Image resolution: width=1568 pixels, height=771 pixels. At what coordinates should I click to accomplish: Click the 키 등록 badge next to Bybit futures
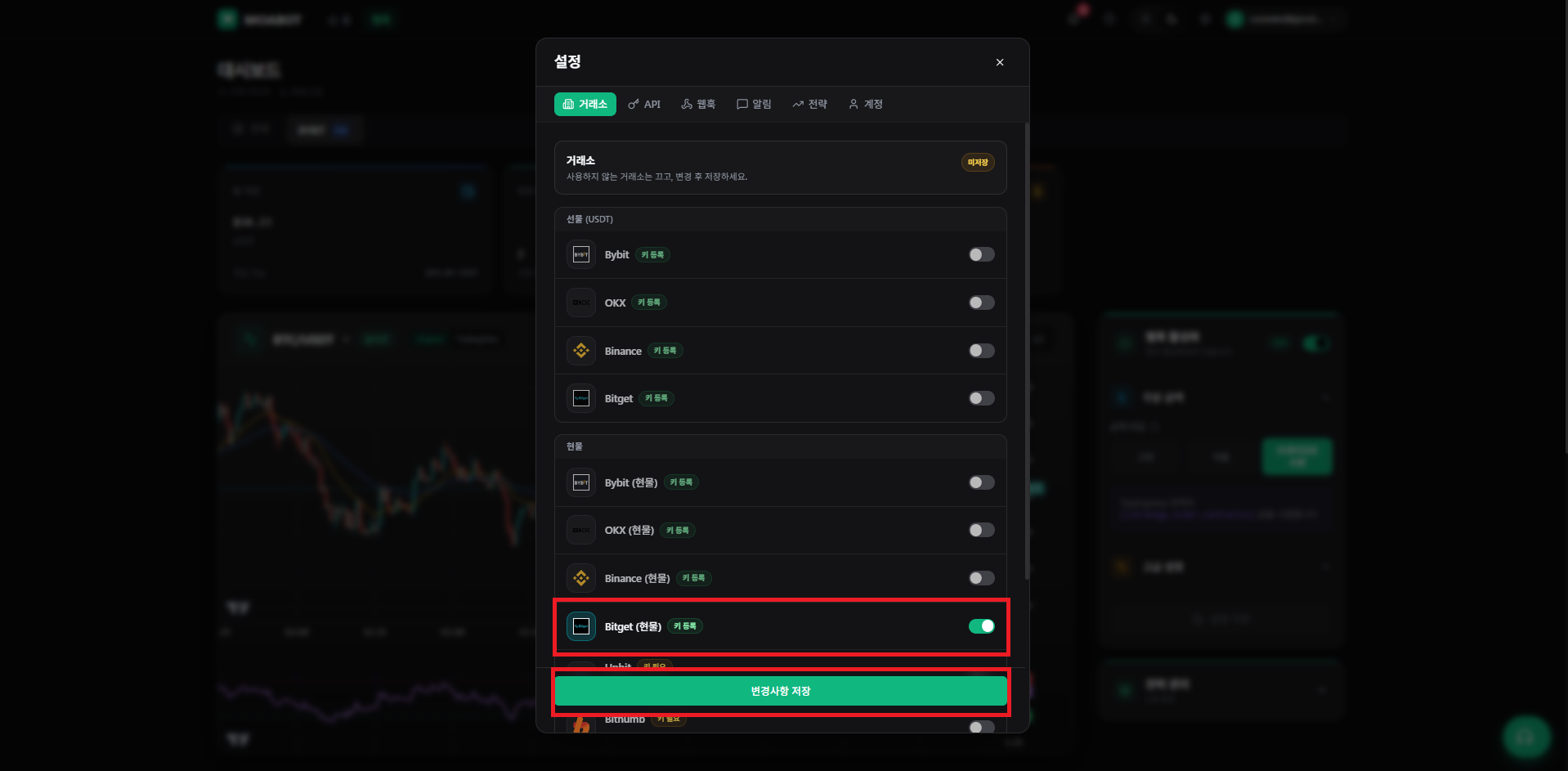point(652,255)
